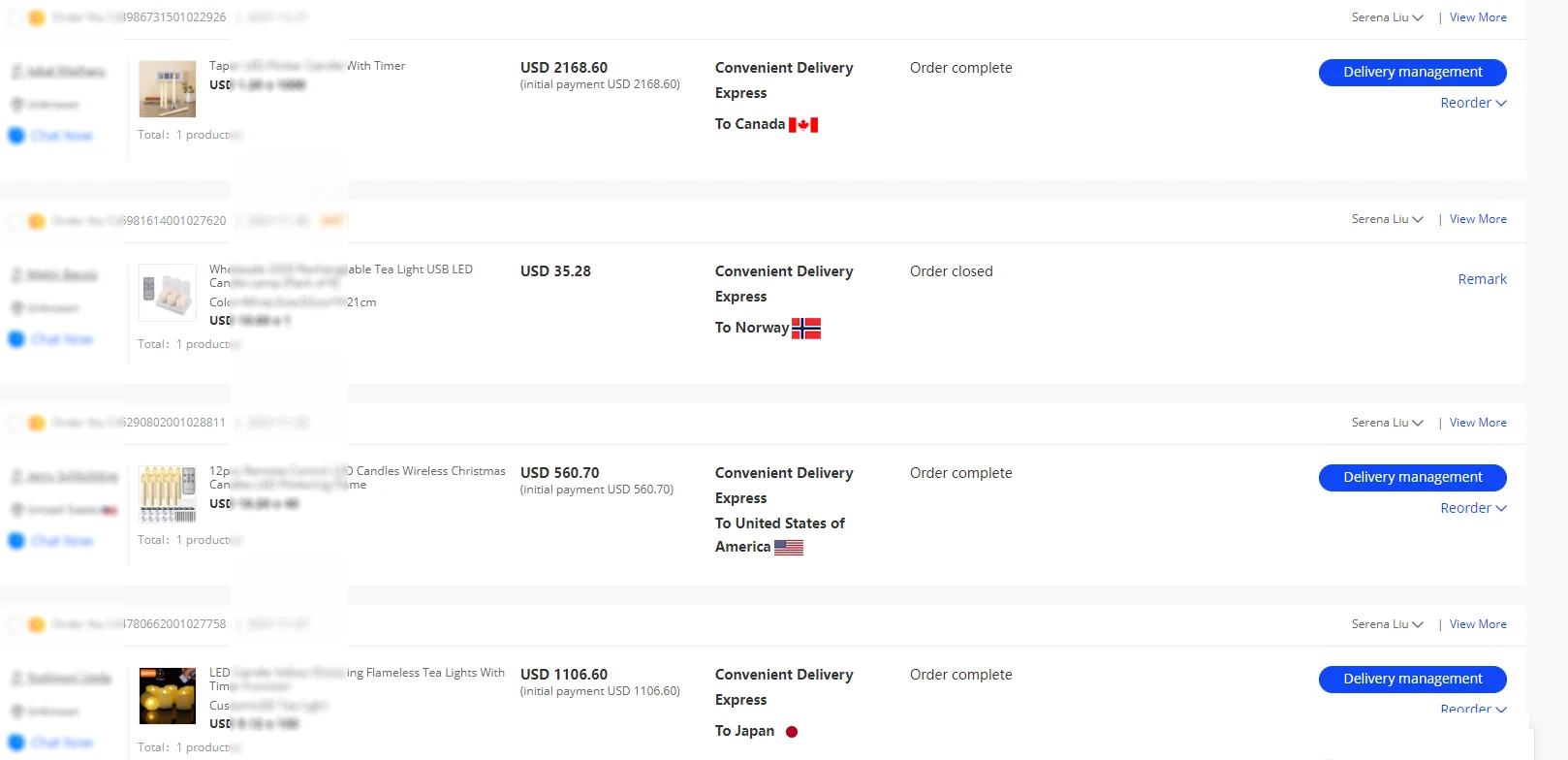Click View More on the Japan order

click(1478, 624)
